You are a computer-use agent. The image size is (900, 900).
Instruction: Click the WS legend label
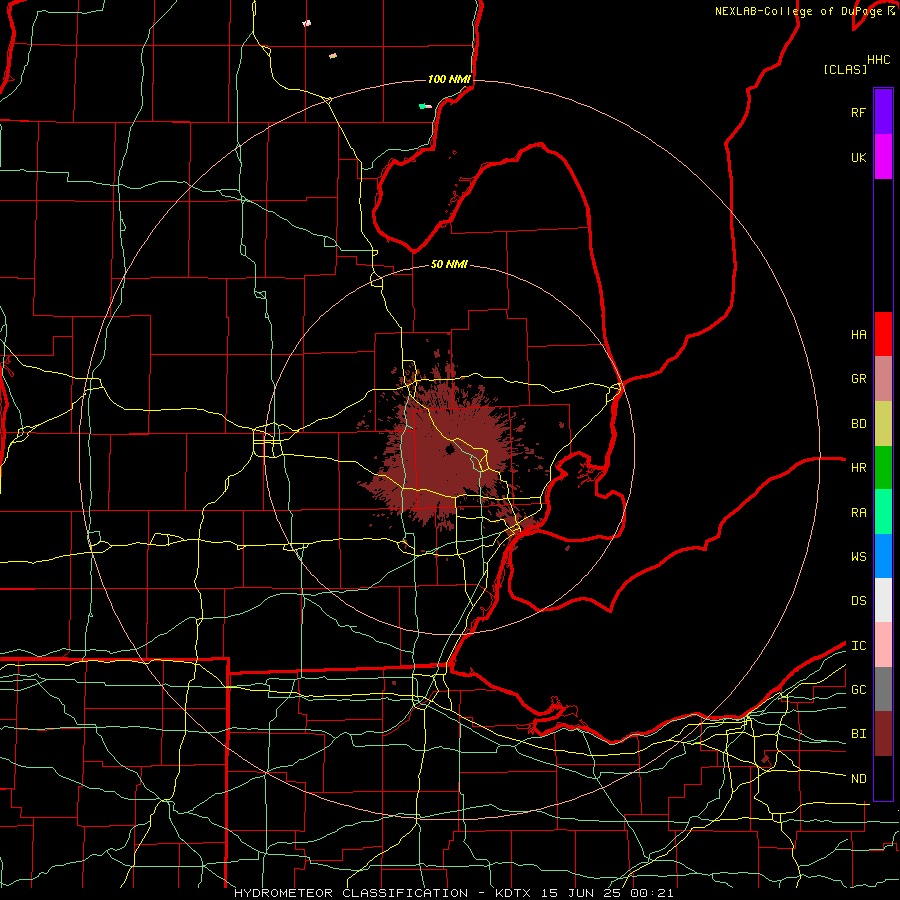pos(858,557)
